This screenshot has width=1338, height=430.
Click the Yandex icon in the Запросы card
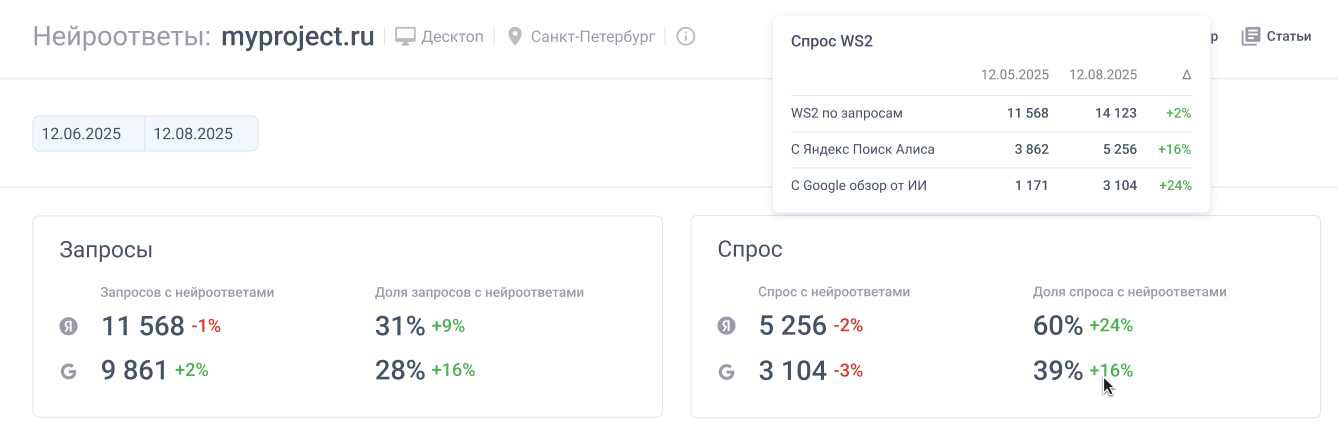(69, 326)
